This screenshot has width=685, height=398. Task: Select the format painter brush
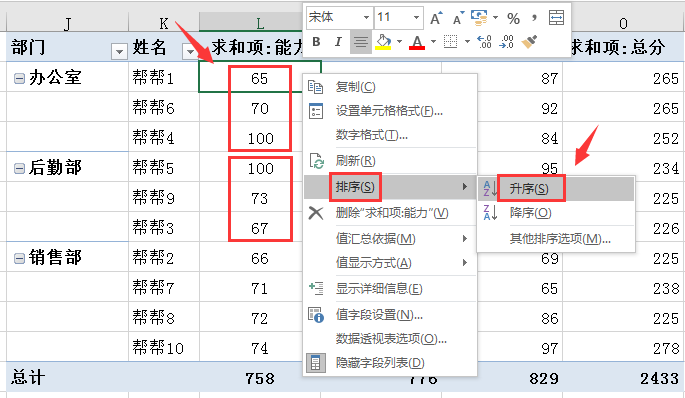[x=529, y=42]
